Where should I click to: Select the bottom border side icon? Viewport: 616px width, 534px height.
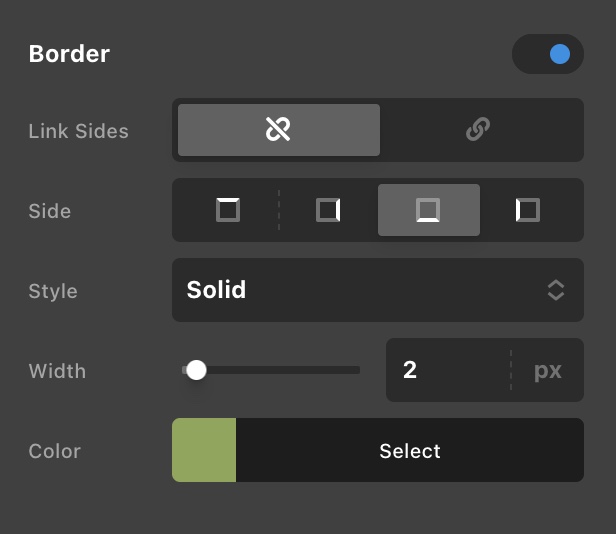tap(428, 210)
